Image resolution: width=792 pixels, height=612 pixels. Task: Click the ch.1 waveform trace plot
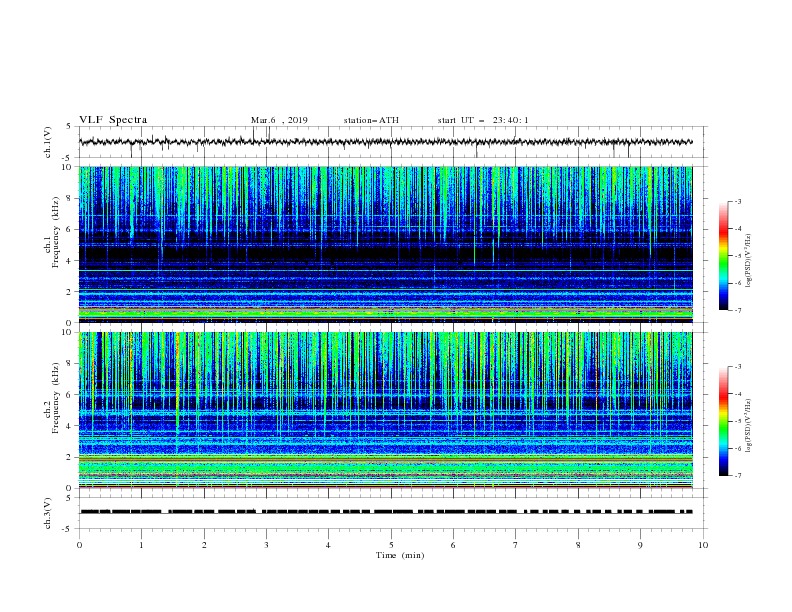pos(386,142)
